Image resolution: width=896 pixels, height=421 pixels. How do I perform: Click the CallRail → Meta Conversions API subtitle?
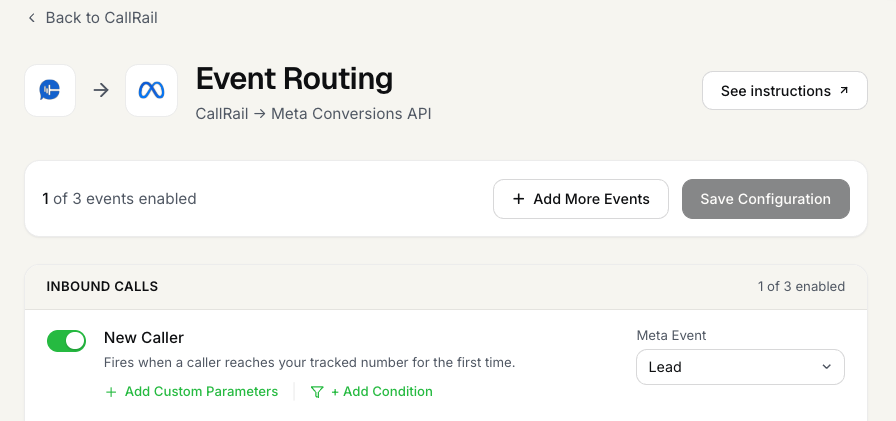tap(313, 114)
